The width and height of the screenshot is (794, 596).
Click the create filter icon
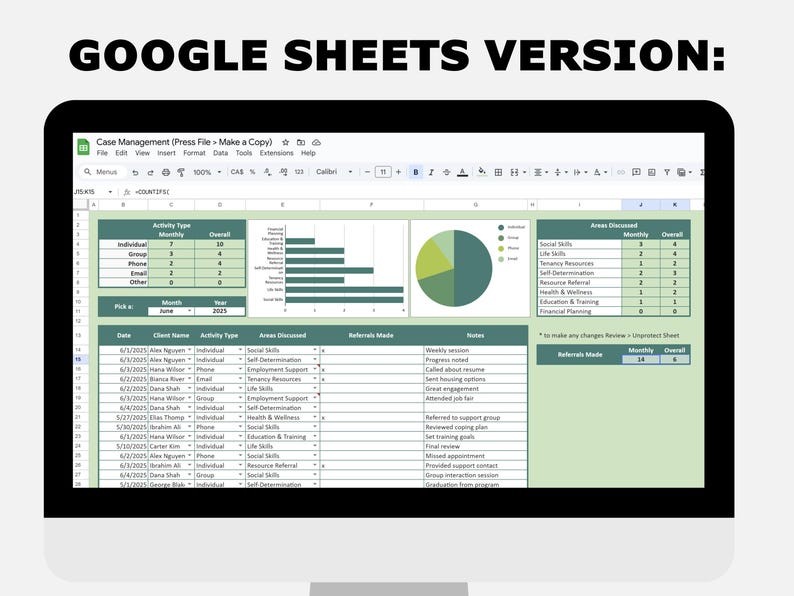coord(667,172)
